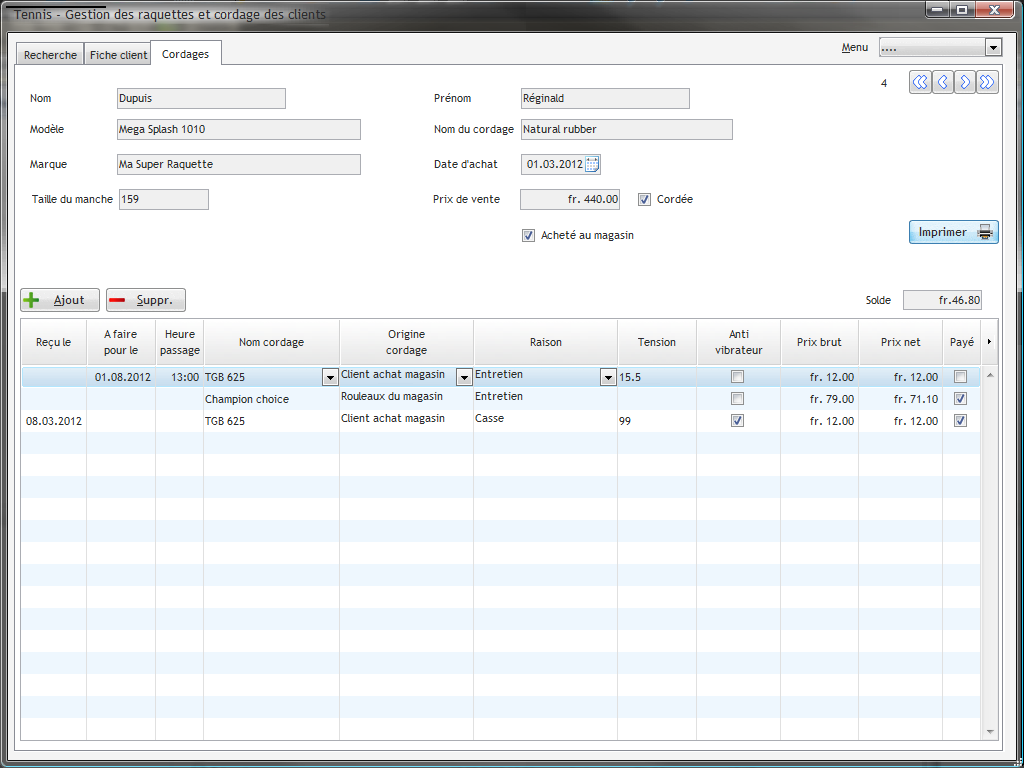Select the Cordages tab

point(185,54)
